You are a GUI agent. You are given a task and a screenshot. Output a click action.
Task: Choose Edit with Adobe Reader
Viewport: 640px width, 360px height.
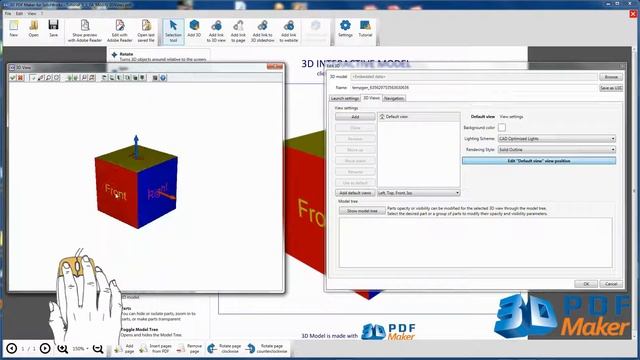coord(120,31)
